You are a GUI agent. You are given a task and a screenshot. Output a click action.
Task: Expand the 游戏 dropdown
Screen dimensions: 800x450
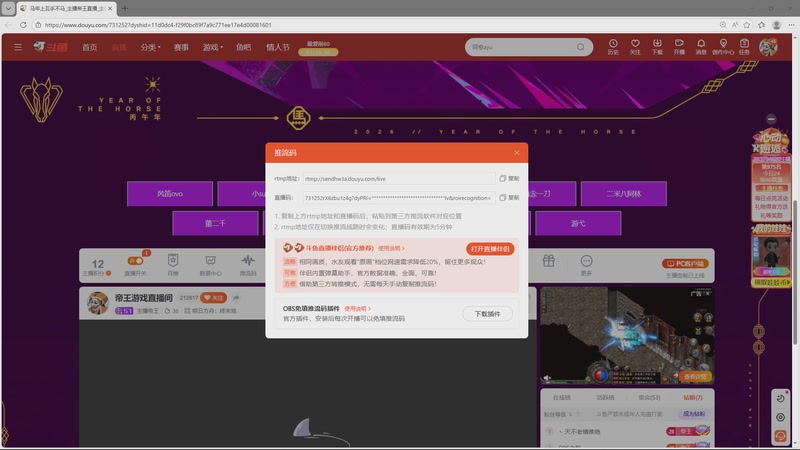213,47
